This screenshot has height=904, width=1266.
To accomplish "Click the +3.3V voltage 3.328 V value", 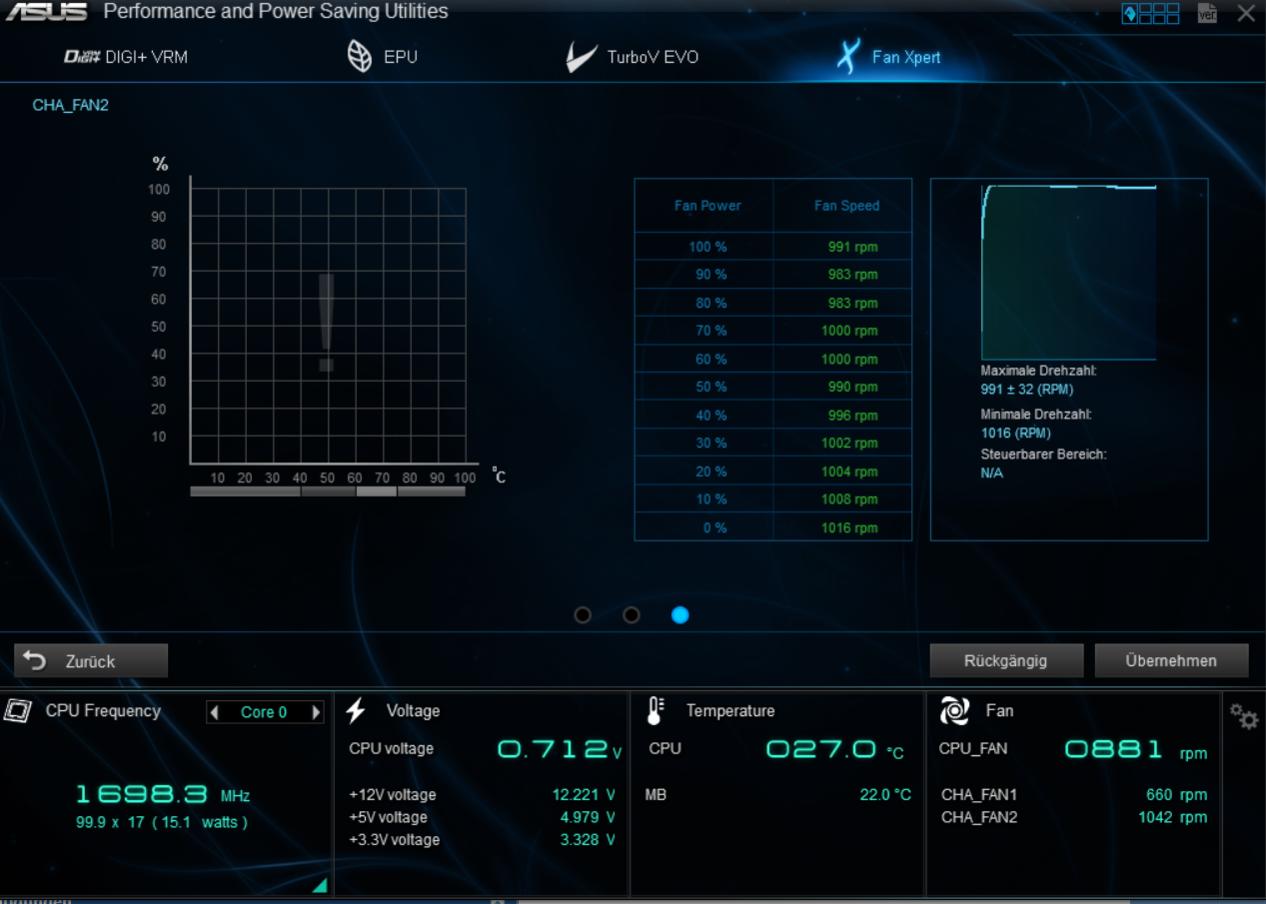I will click(x=587, y=839).
